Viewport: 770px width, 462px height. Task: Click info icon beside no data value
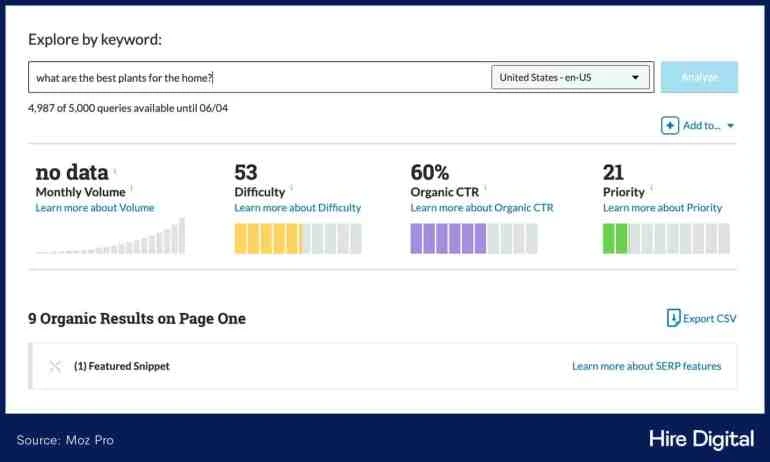click(114, 170)
